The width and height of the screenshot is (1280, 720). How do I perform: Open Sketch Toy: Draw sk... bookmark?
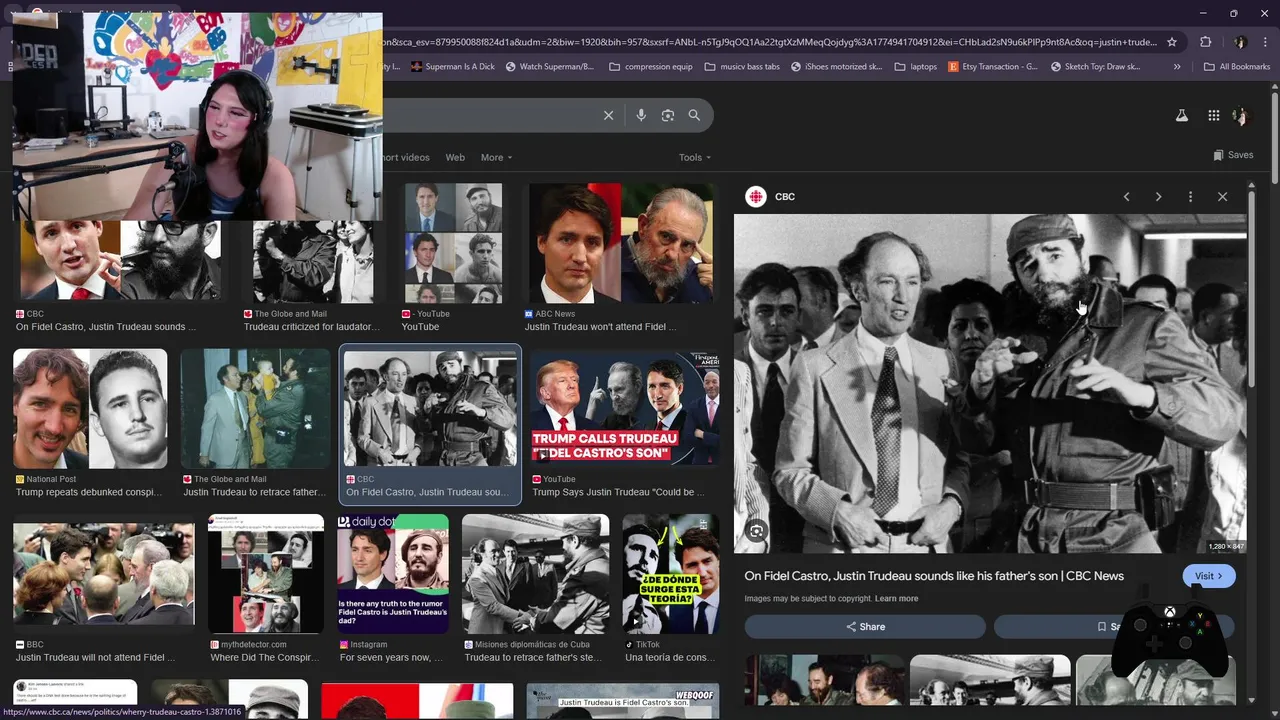coord(1095,67)
